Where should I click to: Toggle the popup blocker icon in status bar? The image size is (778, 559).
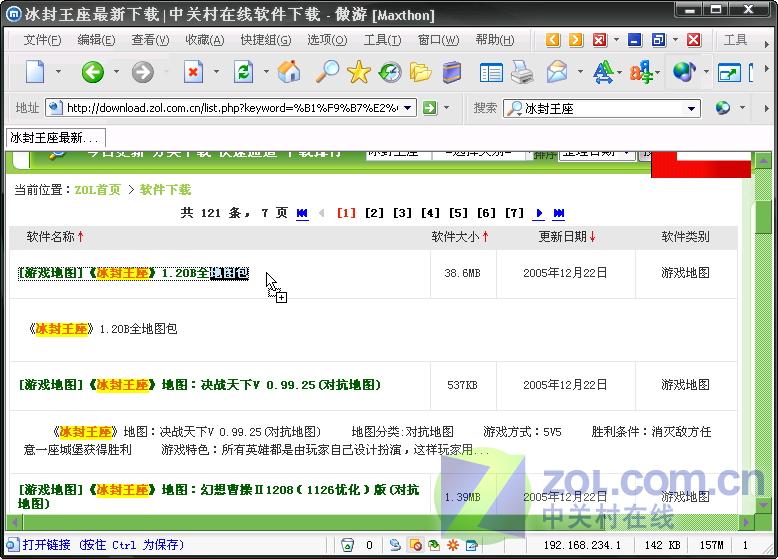(x=415, y=545)
